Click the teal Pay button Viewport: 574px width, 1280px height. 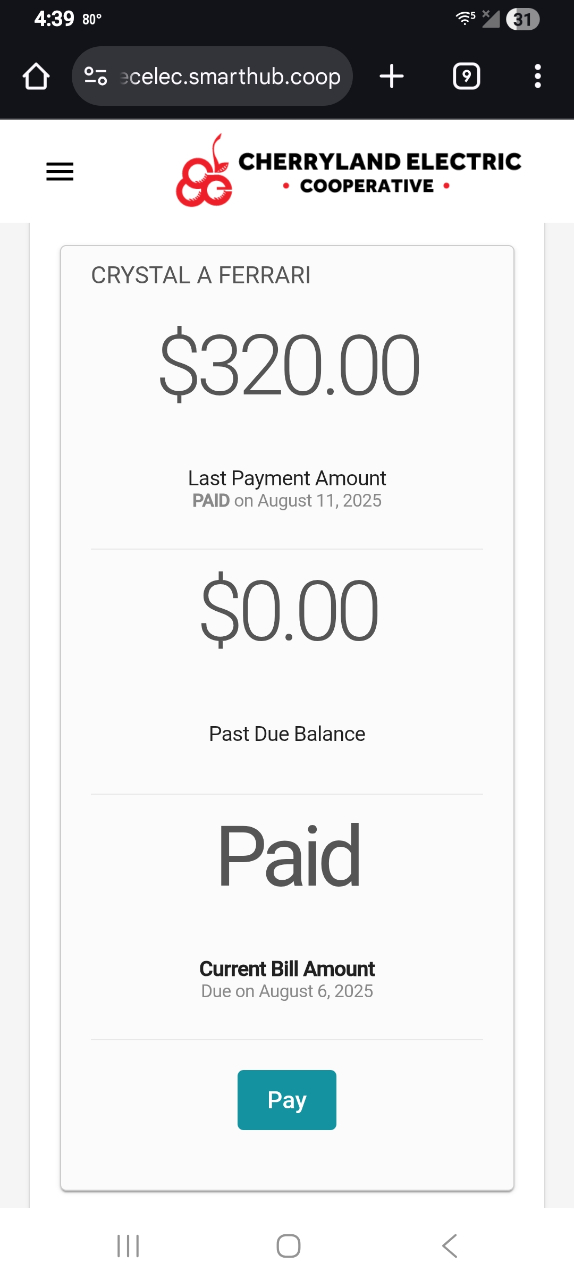287,1100
